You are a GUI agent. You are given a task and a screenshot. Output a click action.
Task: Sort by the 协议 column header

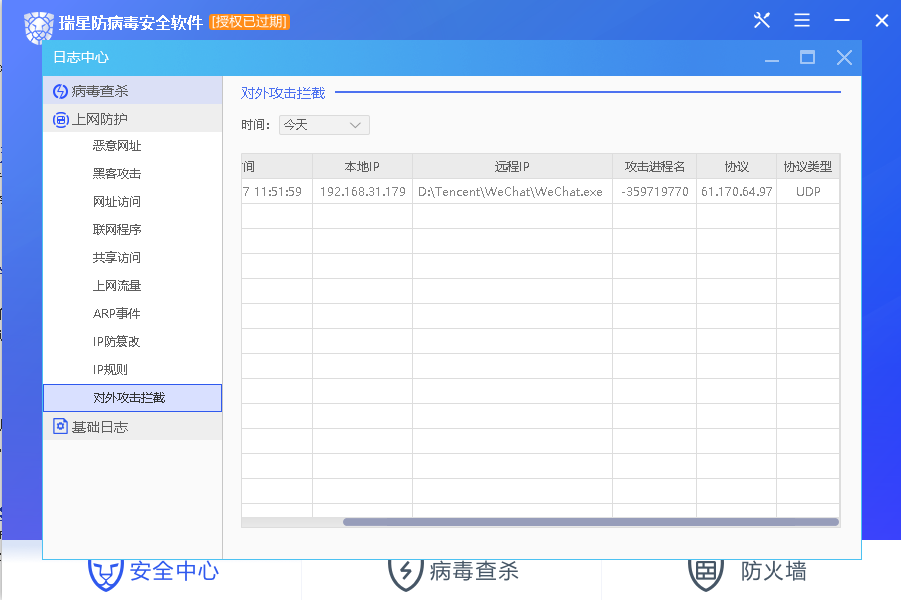tap(736, 167)
